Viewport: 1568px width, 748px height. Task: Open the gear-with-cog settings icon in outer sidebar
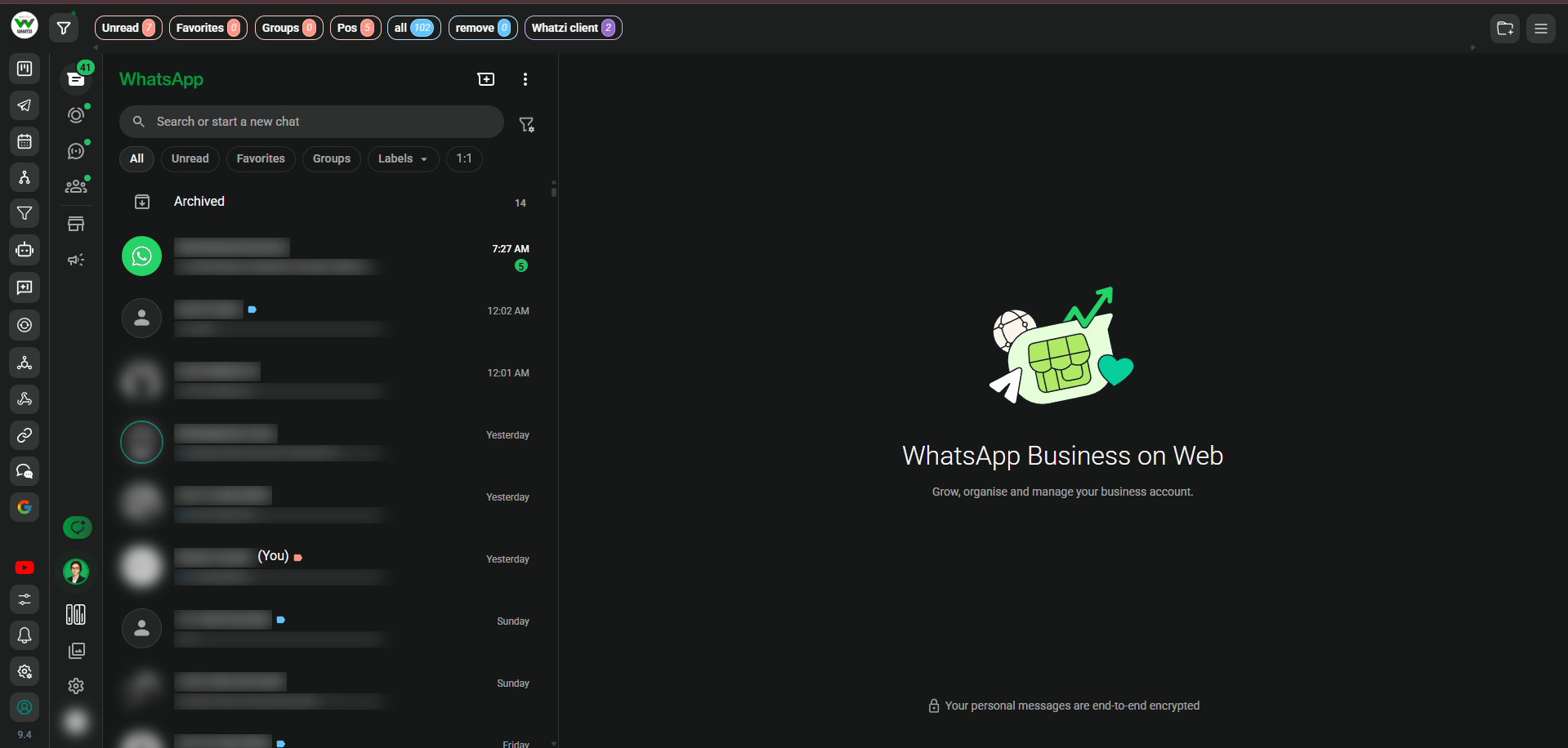click(x=25, y=671)
